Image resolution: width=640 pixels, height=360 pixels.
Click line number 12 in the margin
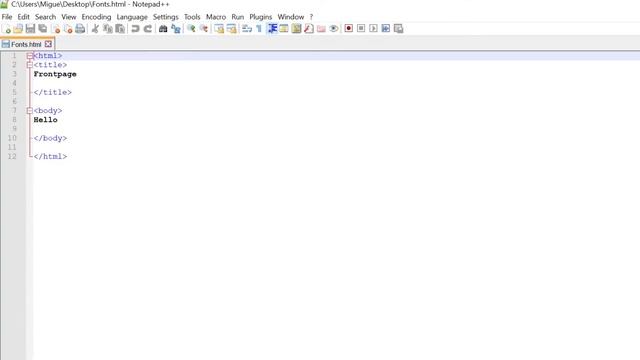pyautogui.click(x=12, y=157)
